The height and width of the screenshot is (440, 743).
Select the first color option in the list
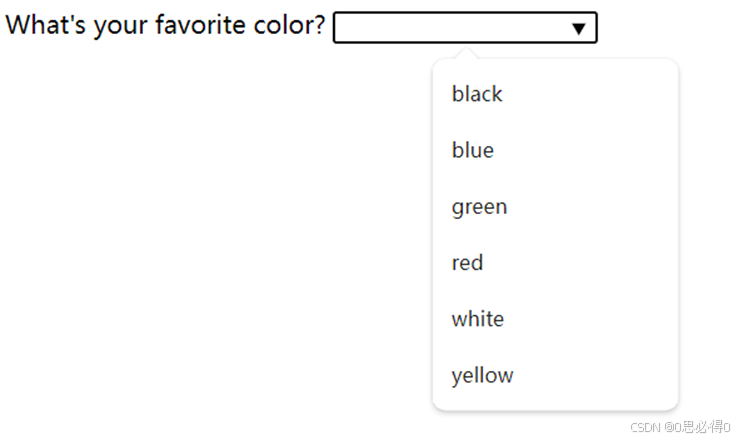477,94
